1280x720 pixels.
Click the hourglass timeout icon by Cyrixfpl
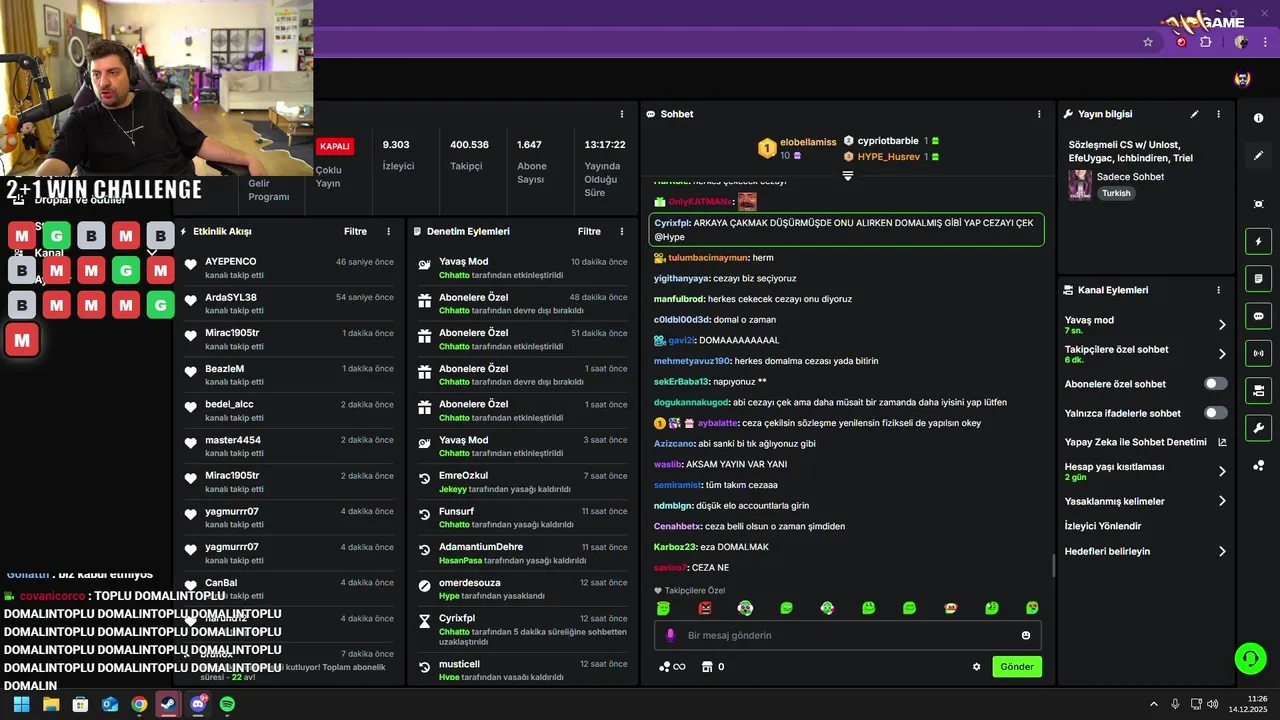coord(424,622)
